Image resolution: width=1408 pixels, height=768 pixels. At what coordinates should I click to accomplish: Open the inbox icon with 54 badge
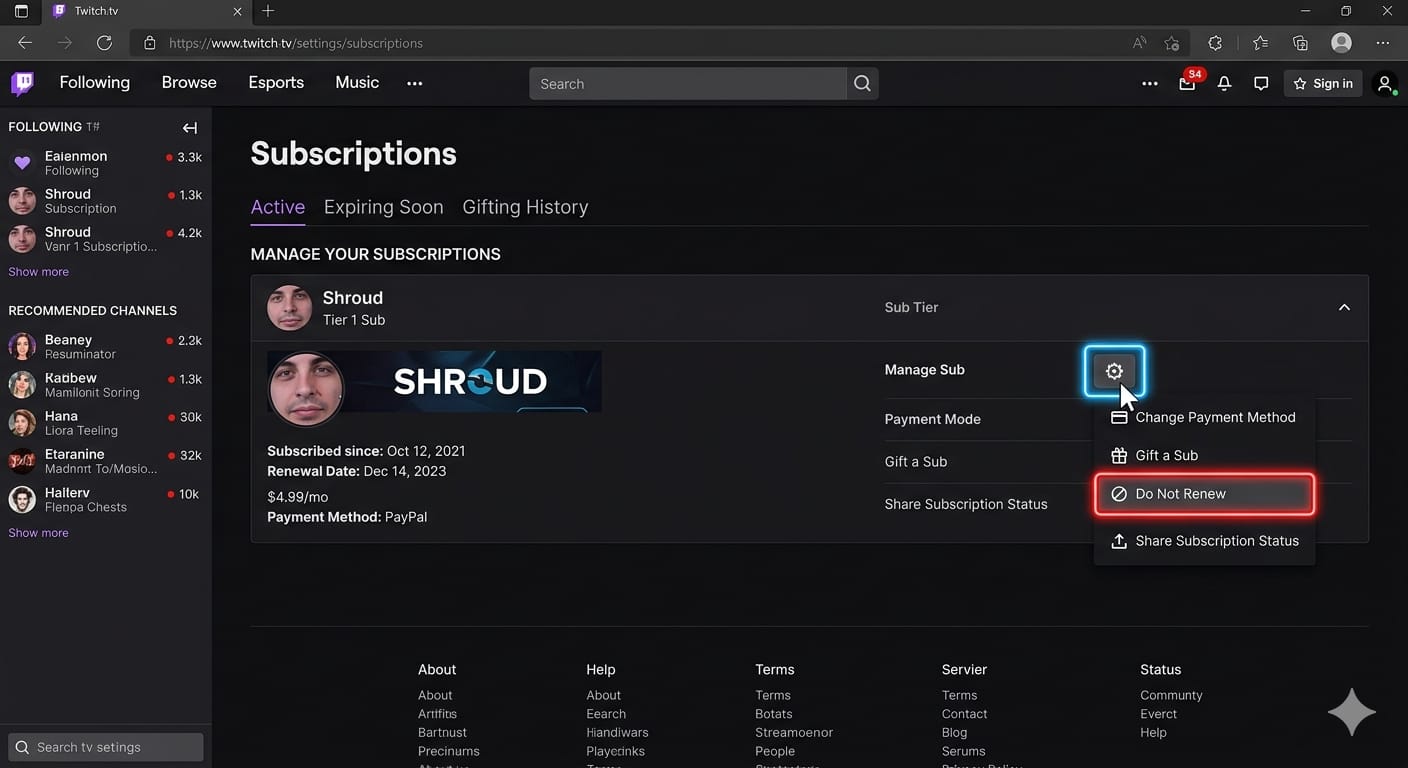1187,84
